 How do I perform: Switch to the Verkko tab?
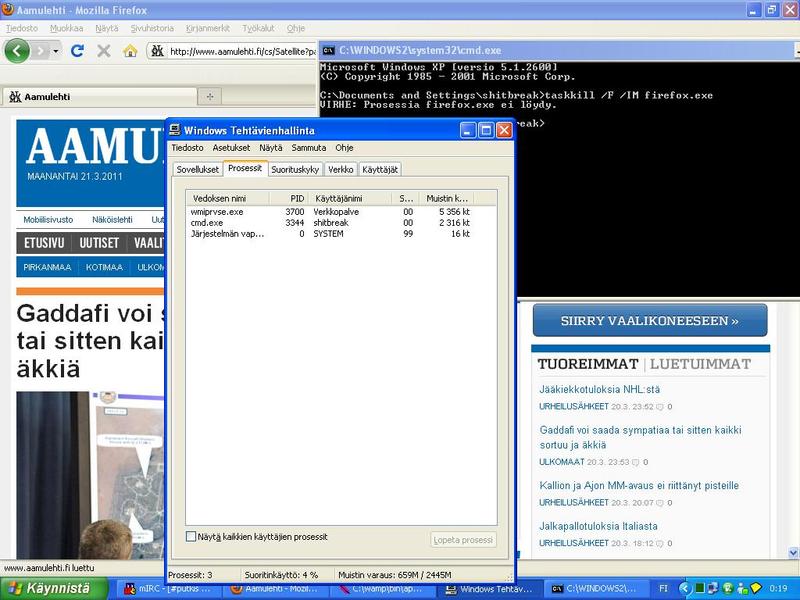[x=341, y=169]
